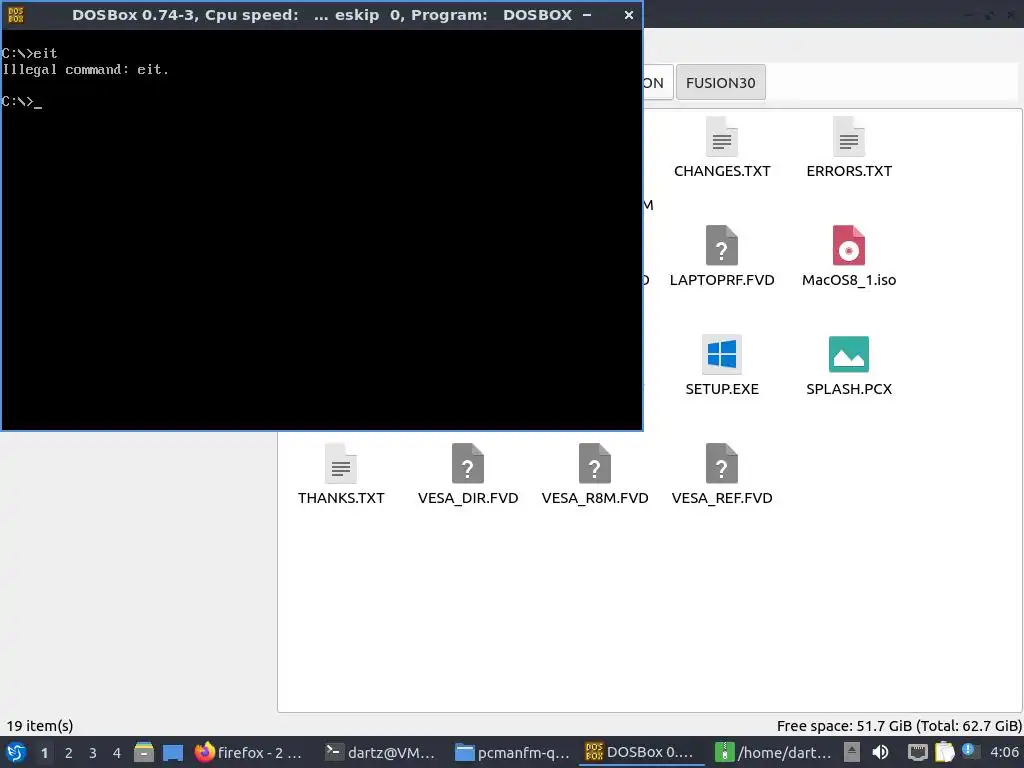Click the network tray icon
This screenshot has width=1024, height=768.
(917, 752)
